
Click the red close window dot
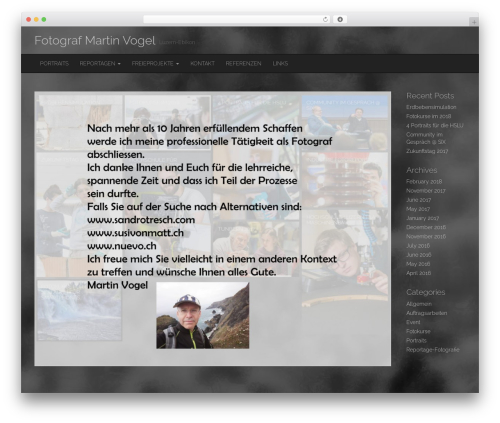(x=29, y=20)
